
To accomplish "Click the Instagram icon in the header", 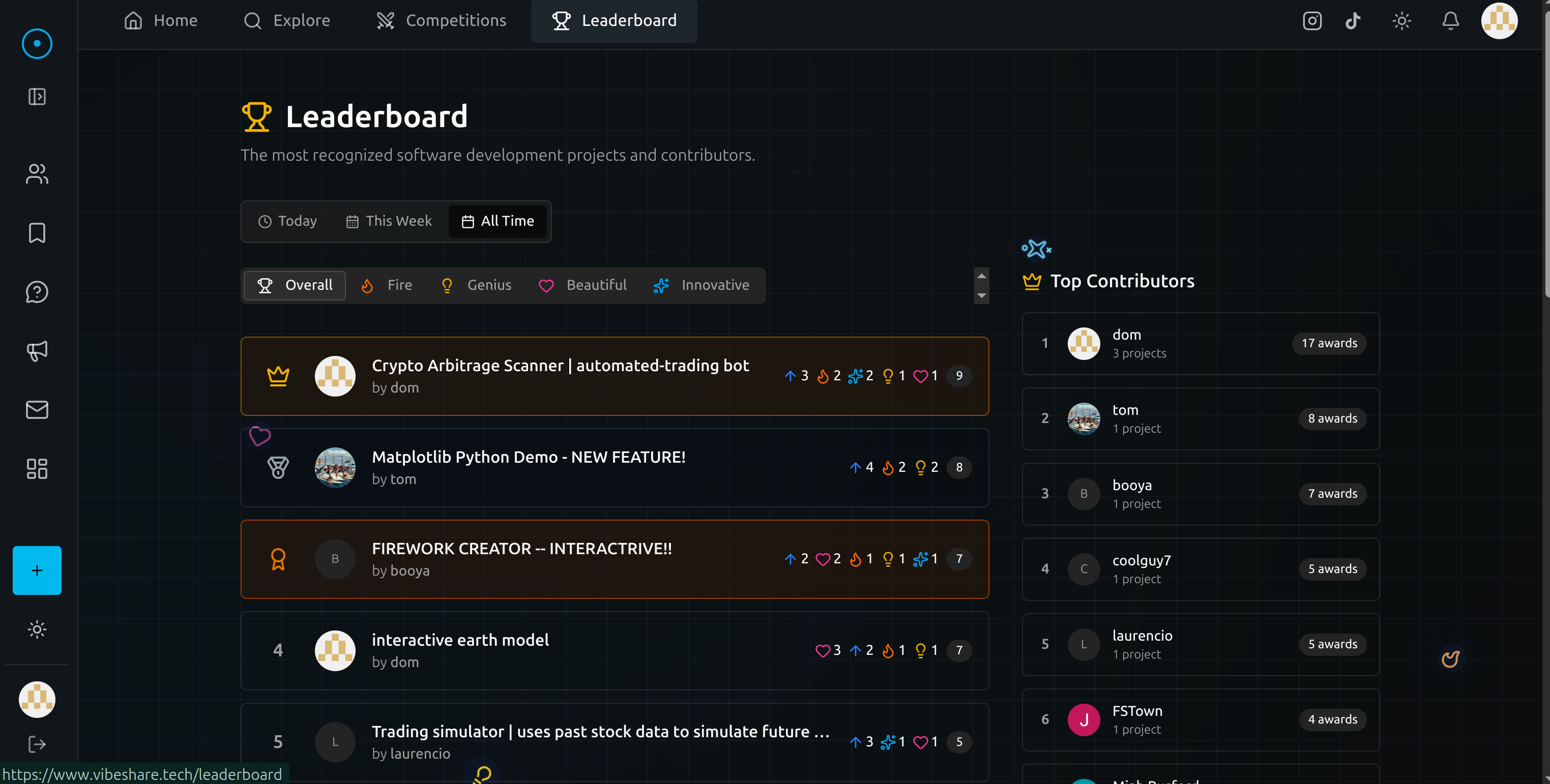I will [1312, 20].
